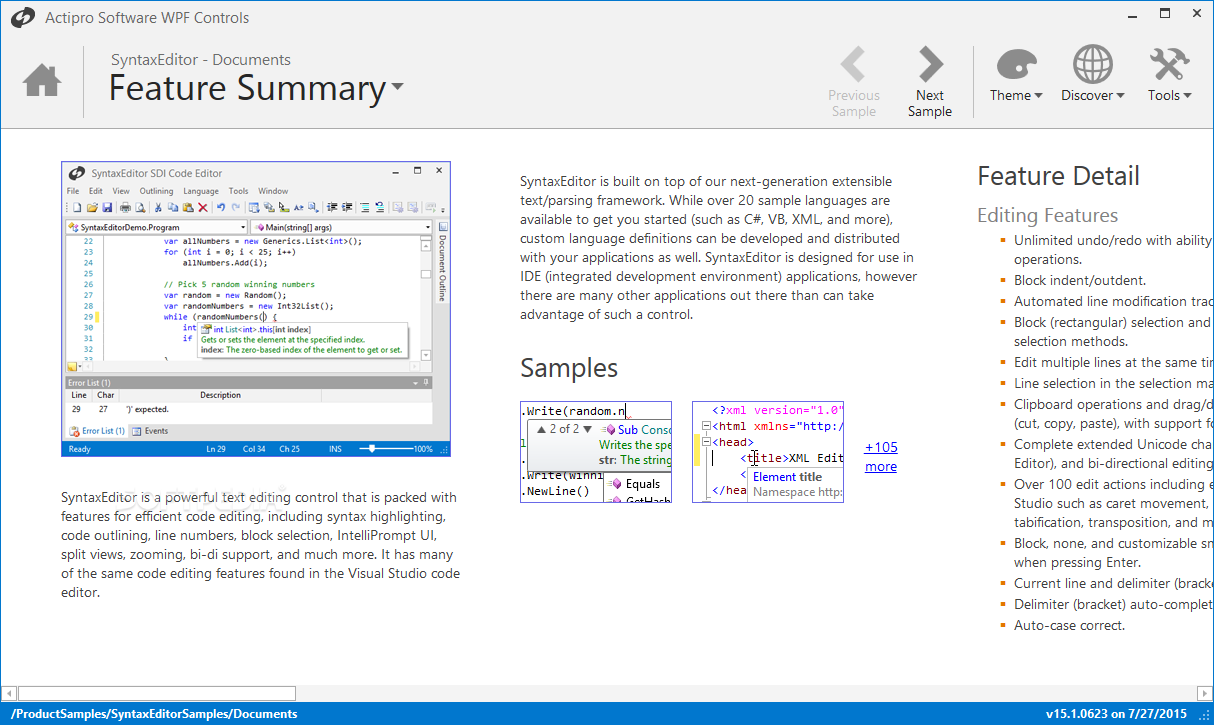1214x725 pixels.
Task: Go to the Previous Sample
Action: 854,82
